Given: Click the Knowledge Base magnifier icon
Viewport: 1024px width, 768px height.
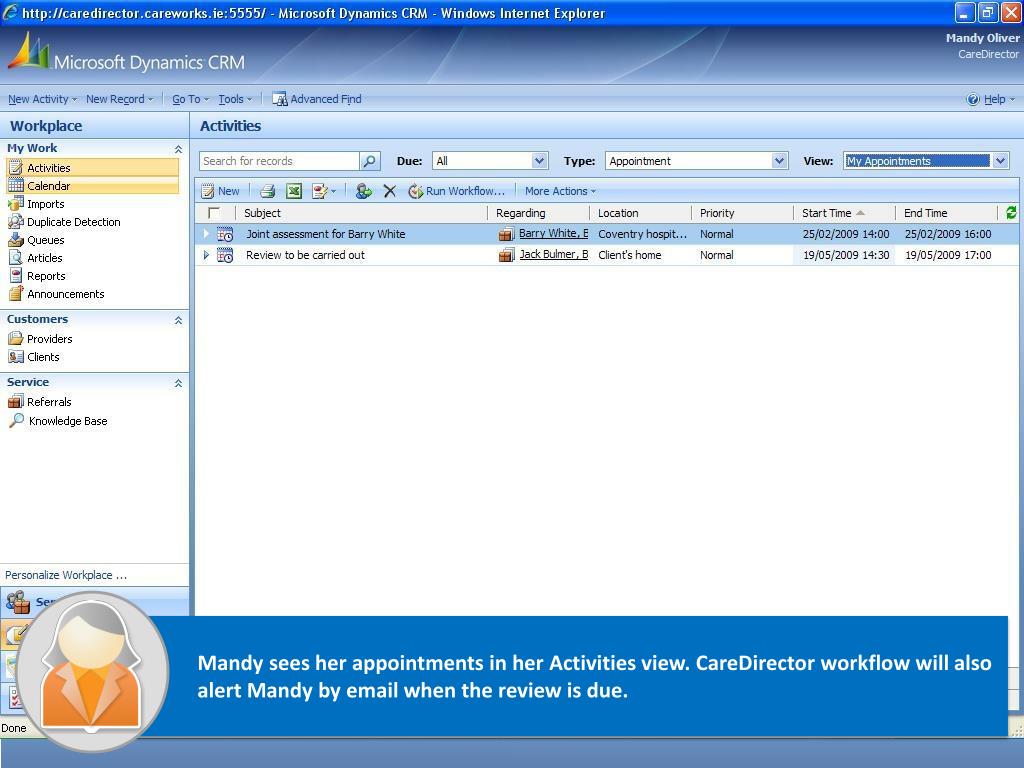Looking at the screenshot, I should 16,421.
